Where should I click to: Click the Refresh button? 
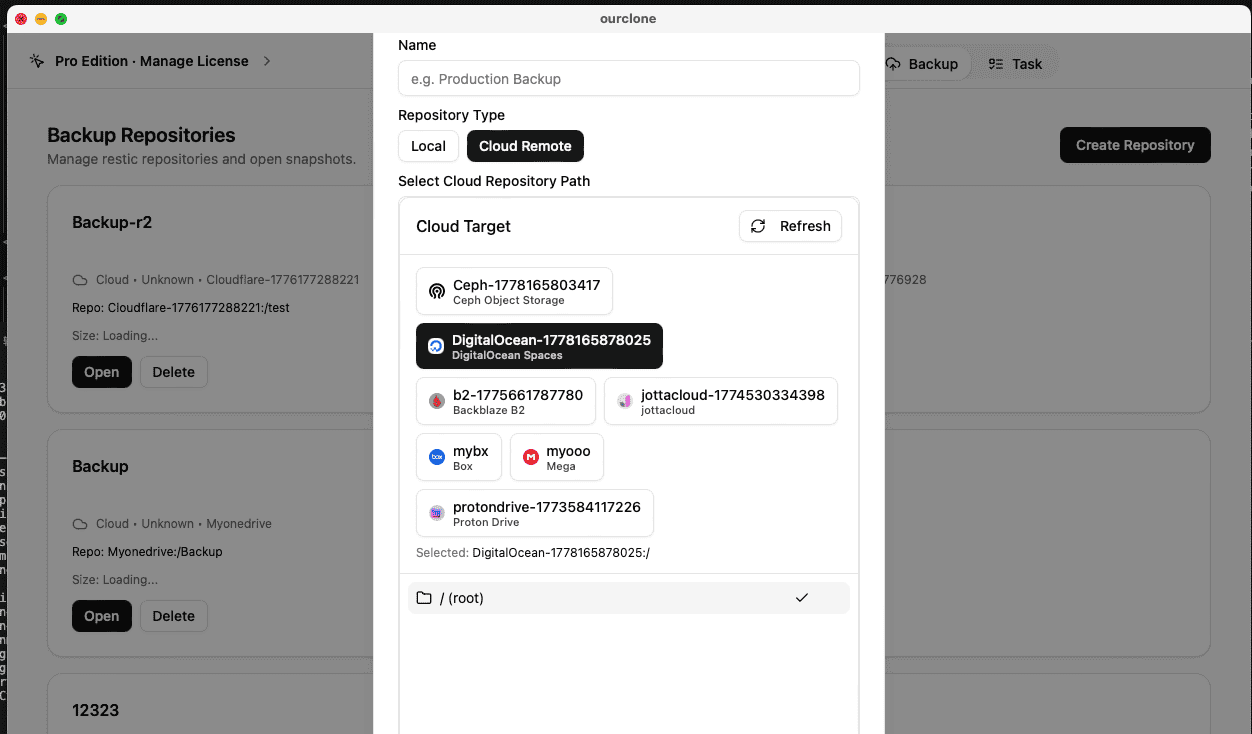(x=790, y=226)
